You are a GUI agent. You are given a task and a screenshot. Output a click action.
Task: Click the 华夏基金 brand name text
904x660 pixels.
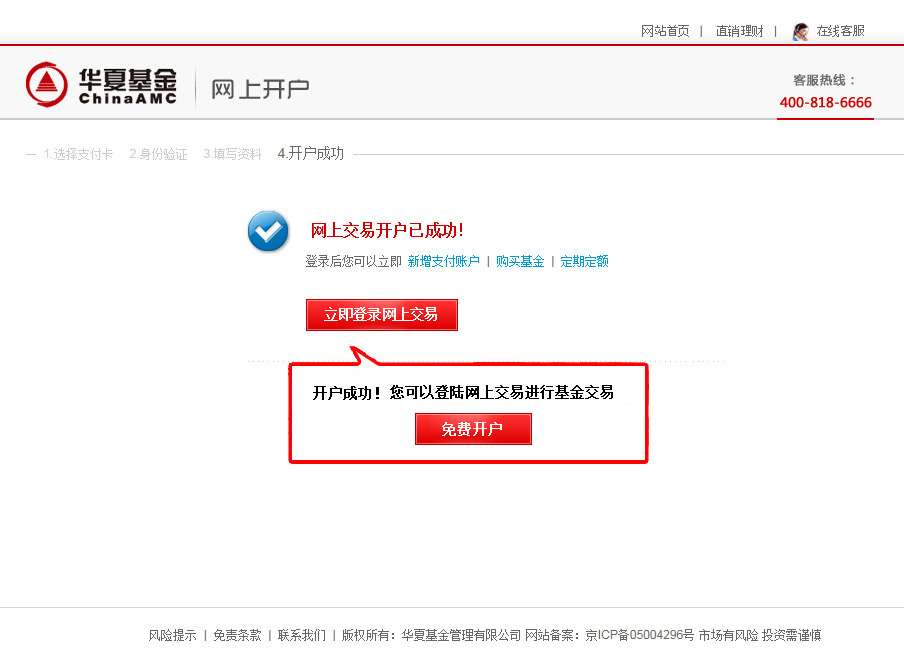pyautogui.click(x=127, y=79)
